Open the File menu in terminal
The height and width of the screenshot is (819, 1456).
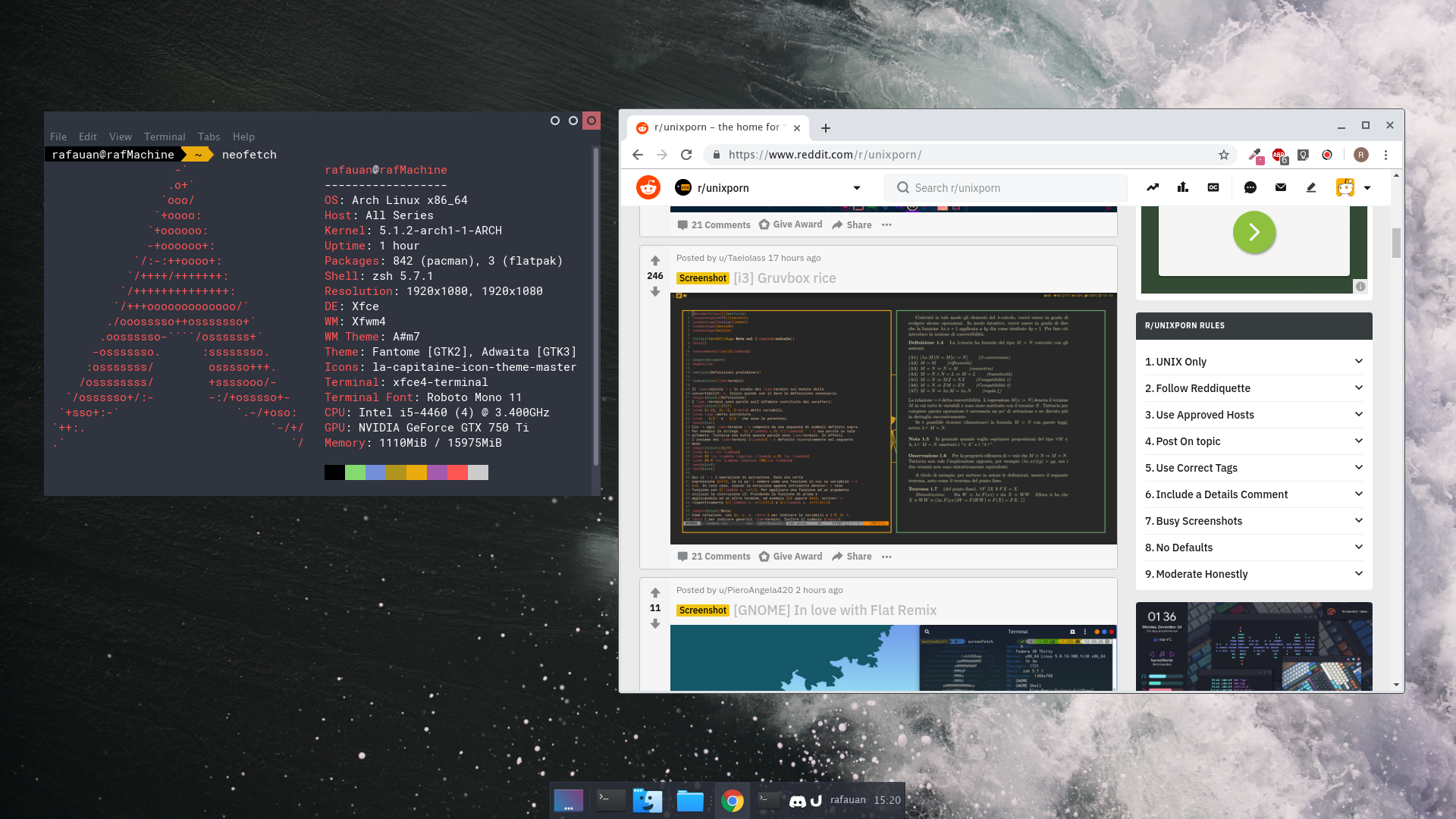tap(58, 136)
